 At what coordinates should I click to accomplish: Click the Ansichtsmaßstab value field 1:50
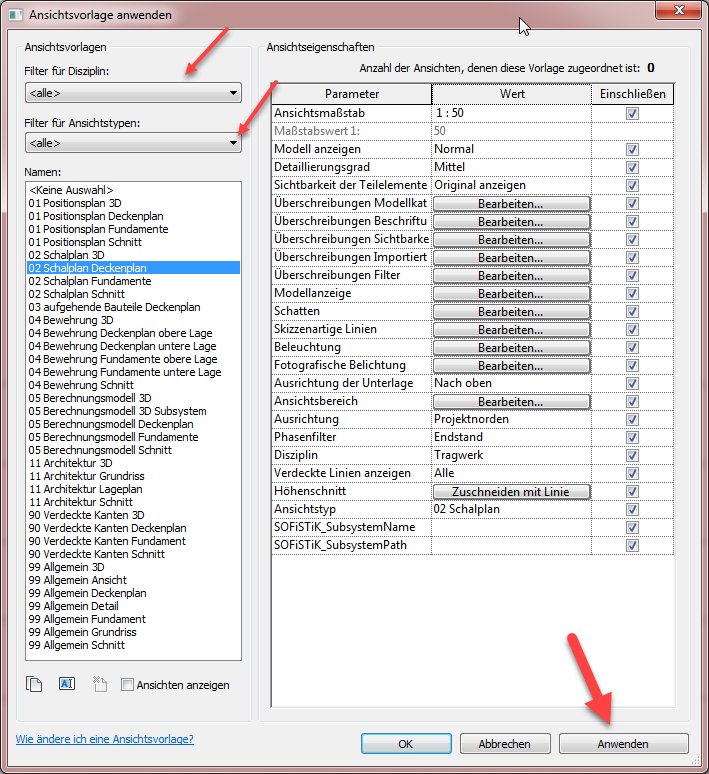[511, 113]
